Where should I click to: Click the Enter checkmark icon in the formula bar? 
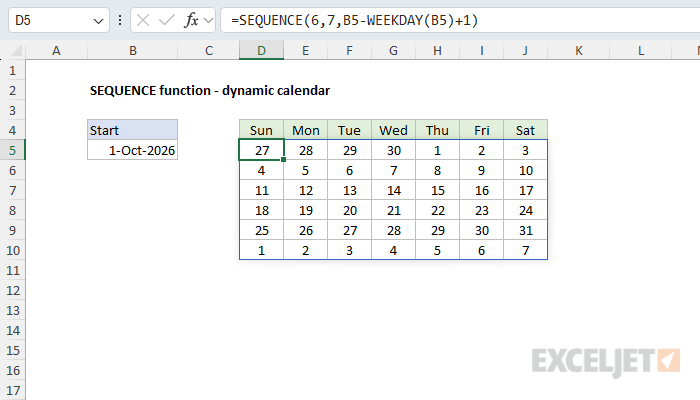tap(167, 20)
